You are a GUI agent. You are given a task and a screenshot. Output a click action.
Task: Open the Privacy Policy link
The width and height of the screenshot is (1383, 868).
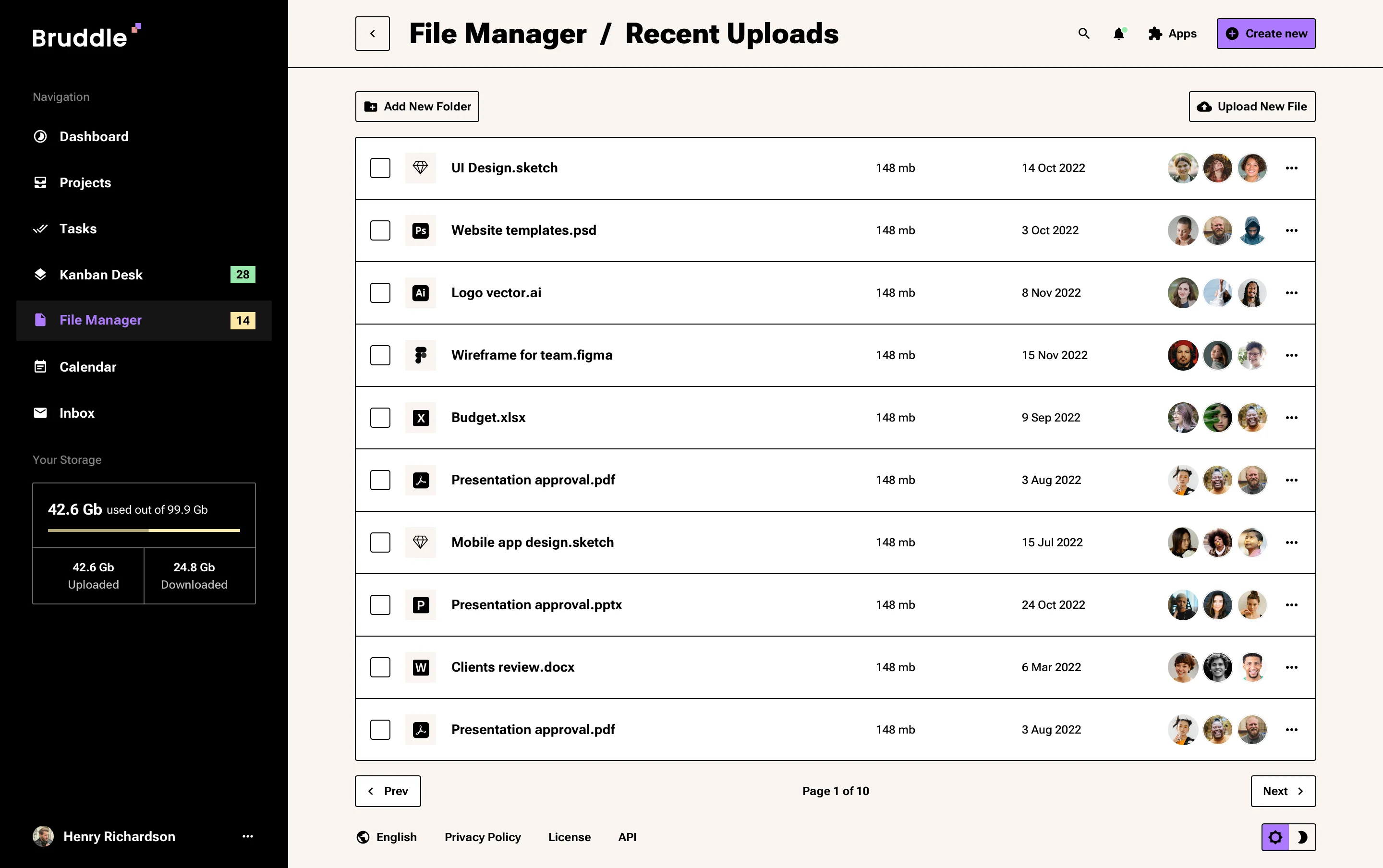482,837
